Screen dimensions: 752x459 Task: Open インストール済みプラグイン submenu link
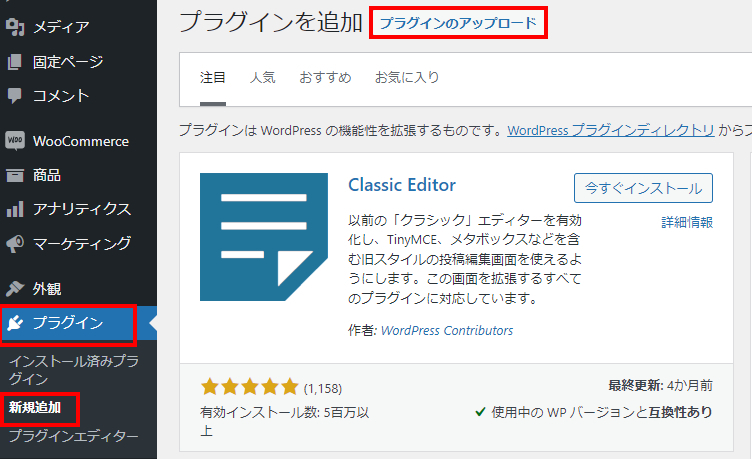tap(74, 370)
